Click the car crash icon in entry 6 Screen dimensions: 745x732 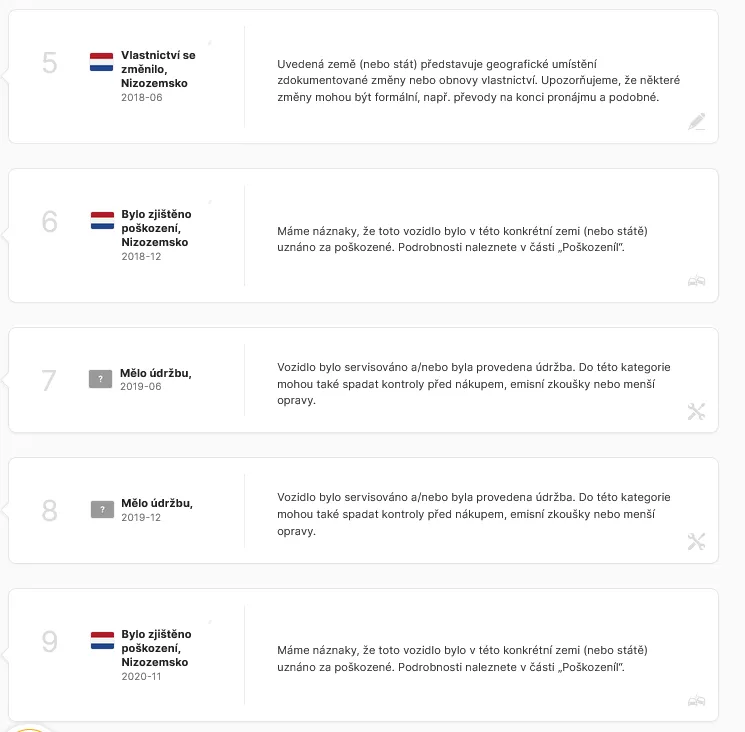697,281
